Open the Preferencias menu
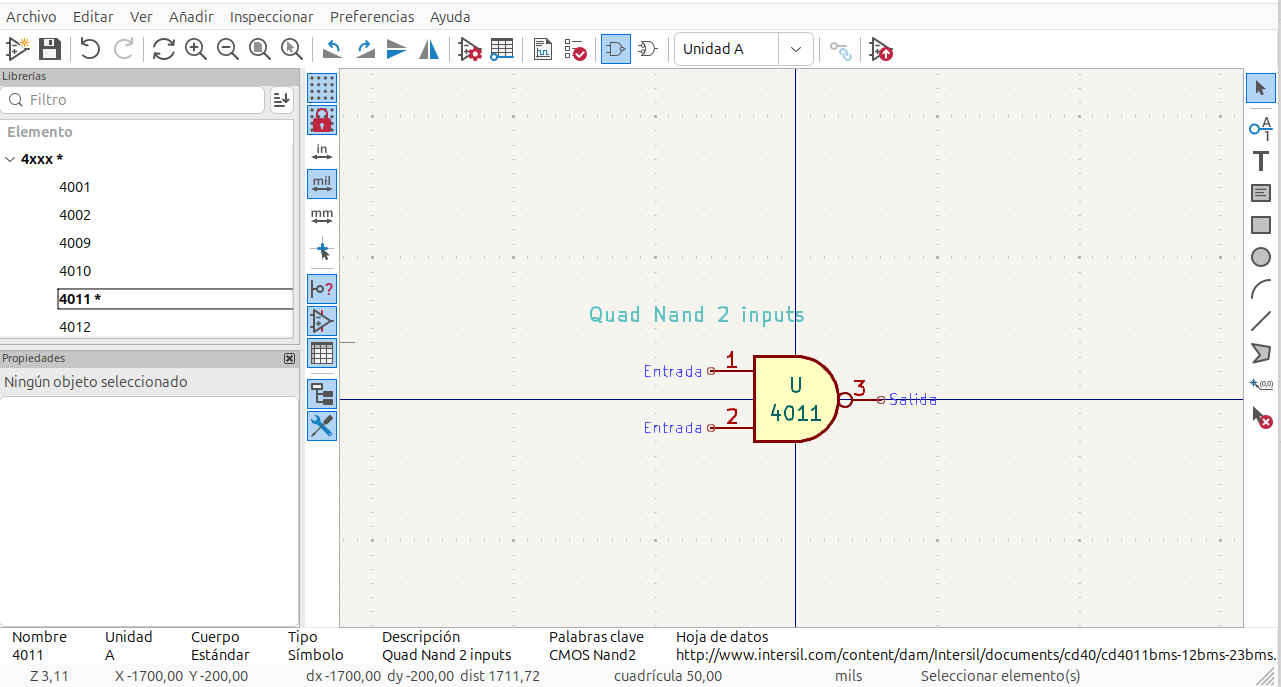 [371, 17]
